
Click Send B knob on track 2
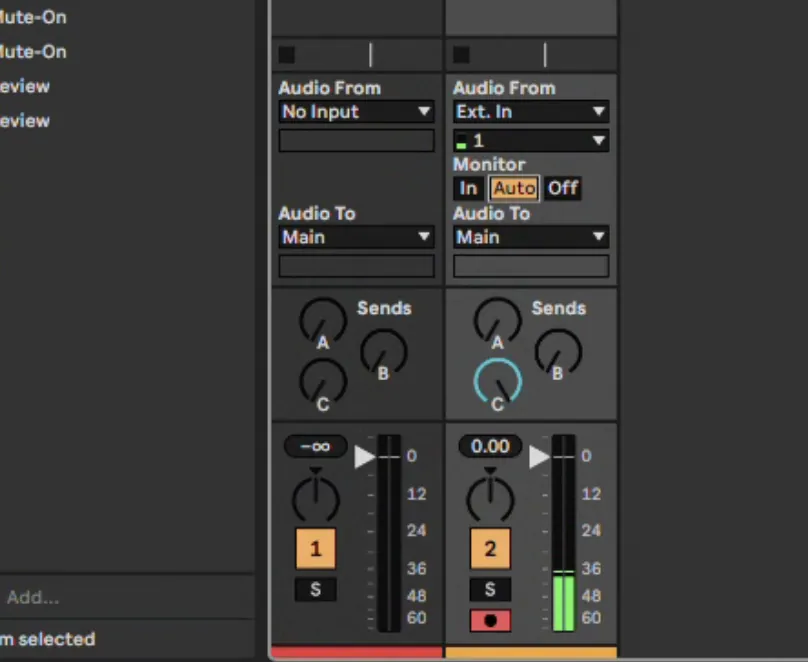click(558, 353)
